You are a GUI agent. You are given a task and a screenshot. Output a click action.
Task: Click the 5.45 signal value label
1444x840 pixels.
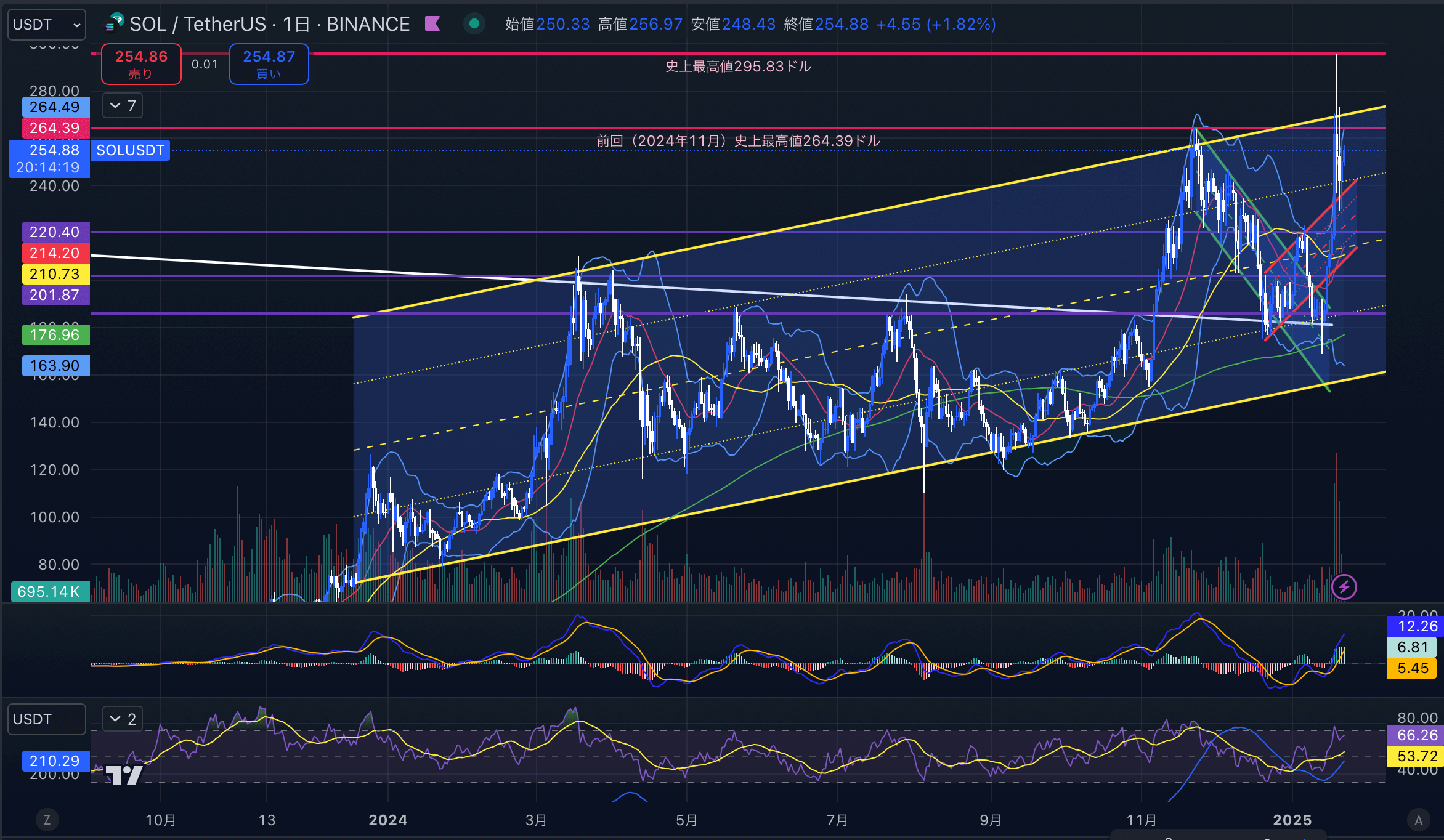(1412, 668)
